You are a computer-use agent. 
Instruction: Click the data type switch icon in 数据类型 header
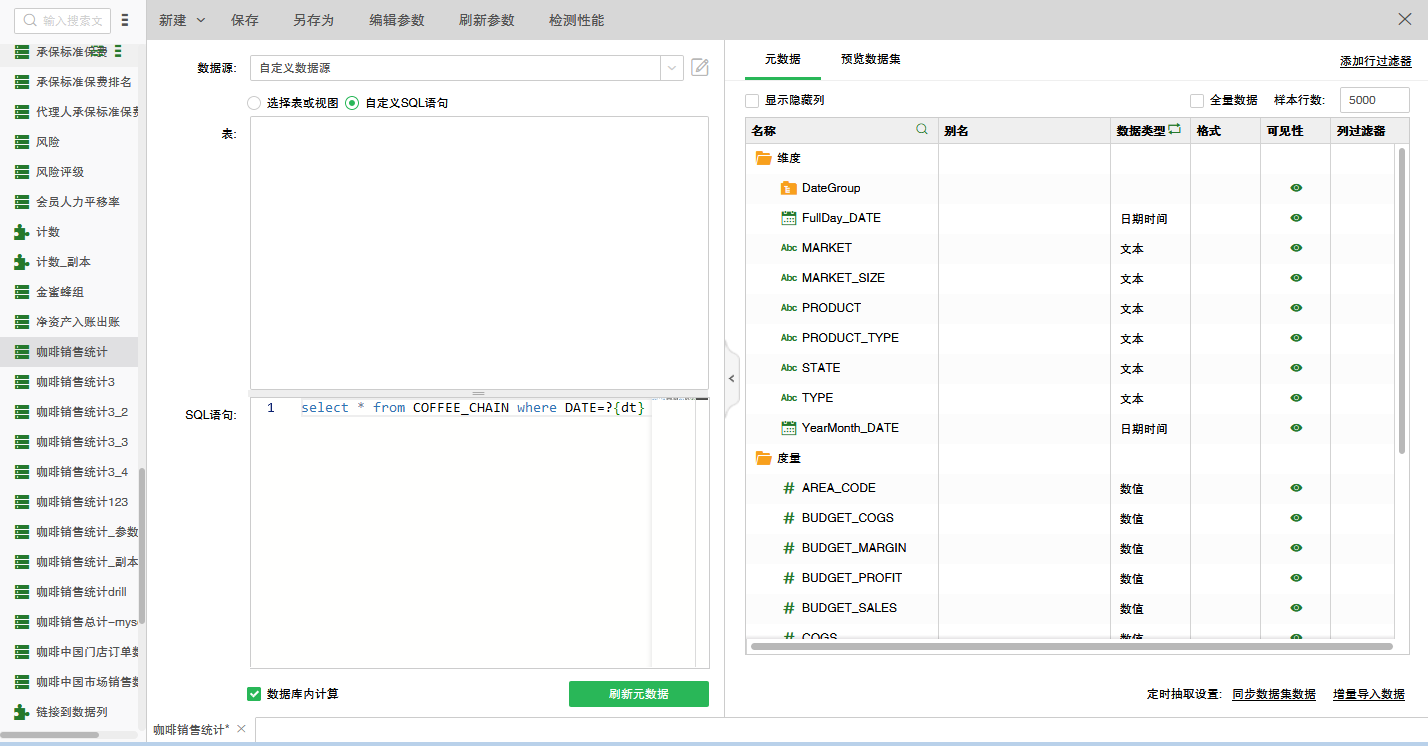[1176, 128]
